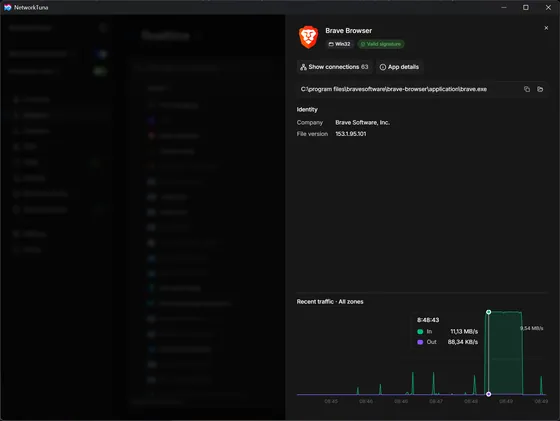Click the green In data point on chart
The height and width of the screenshot is (421, 560).
click(489, 312)
